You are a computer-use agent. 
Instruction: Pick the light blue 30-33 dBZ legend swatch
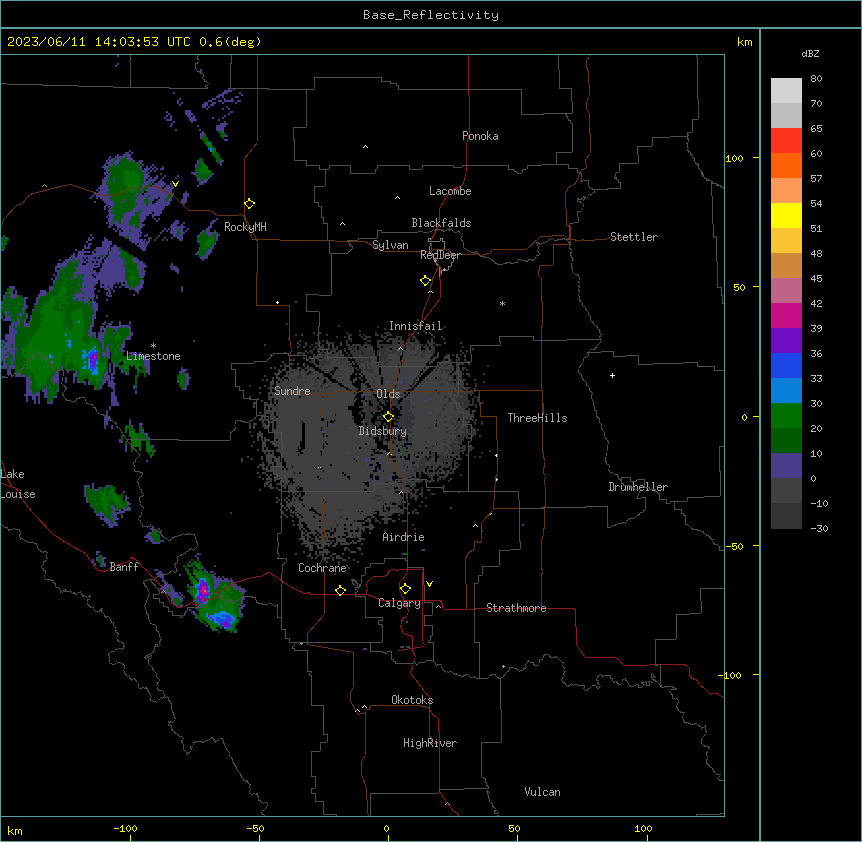tap(786, 391)
